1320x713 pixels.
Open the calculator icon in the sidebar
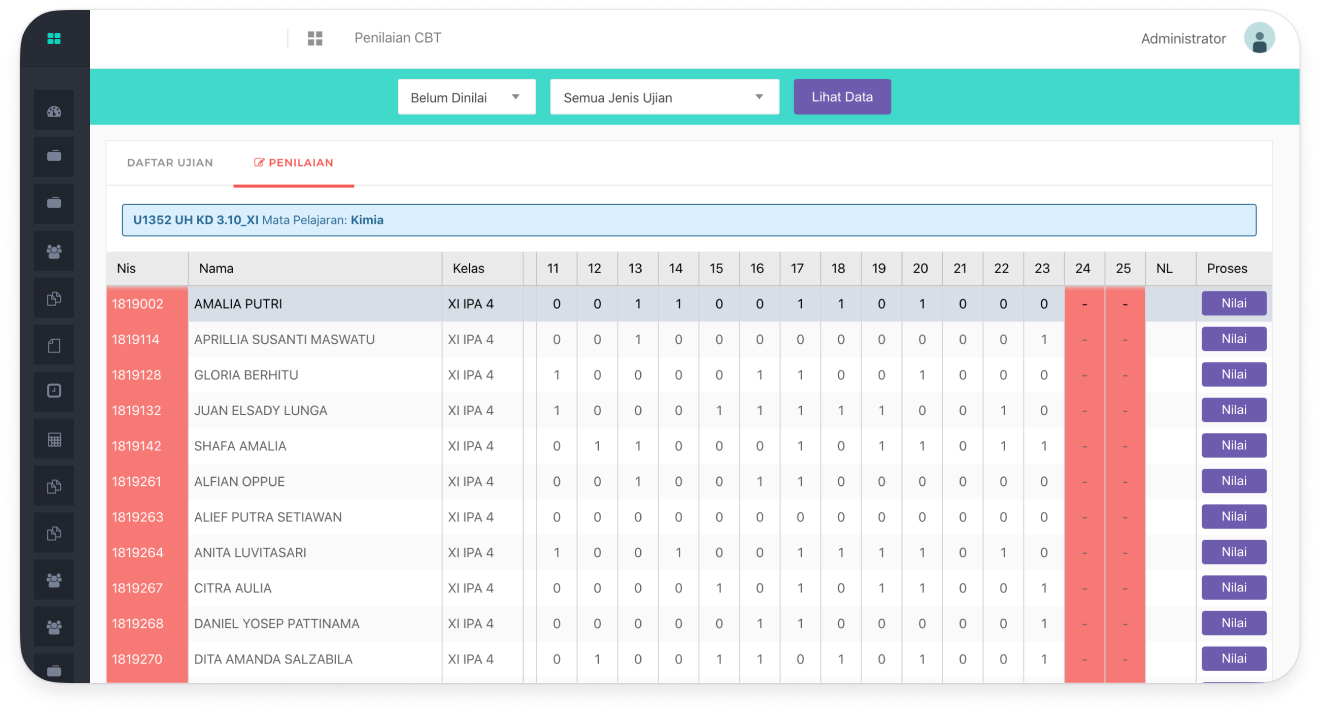(x=54, y=438)
